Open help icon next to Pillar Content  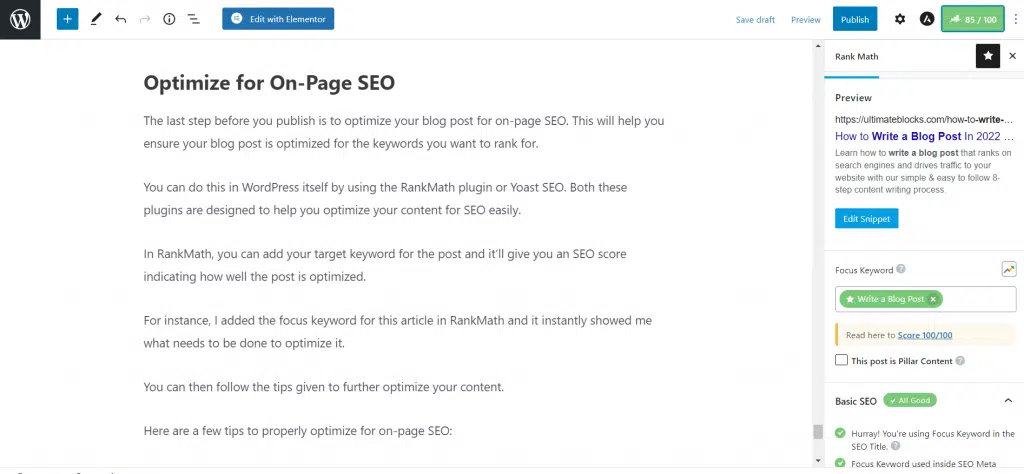(959, 360)
